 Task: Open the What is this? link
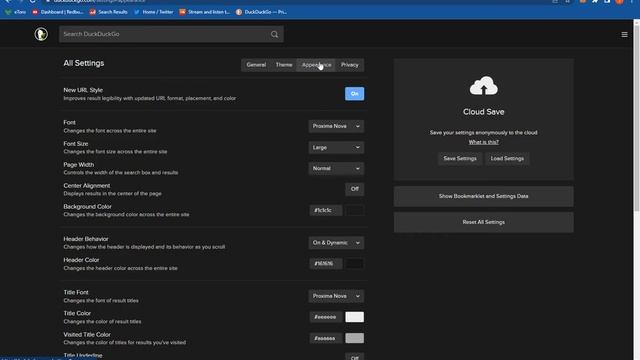point(483,142)
